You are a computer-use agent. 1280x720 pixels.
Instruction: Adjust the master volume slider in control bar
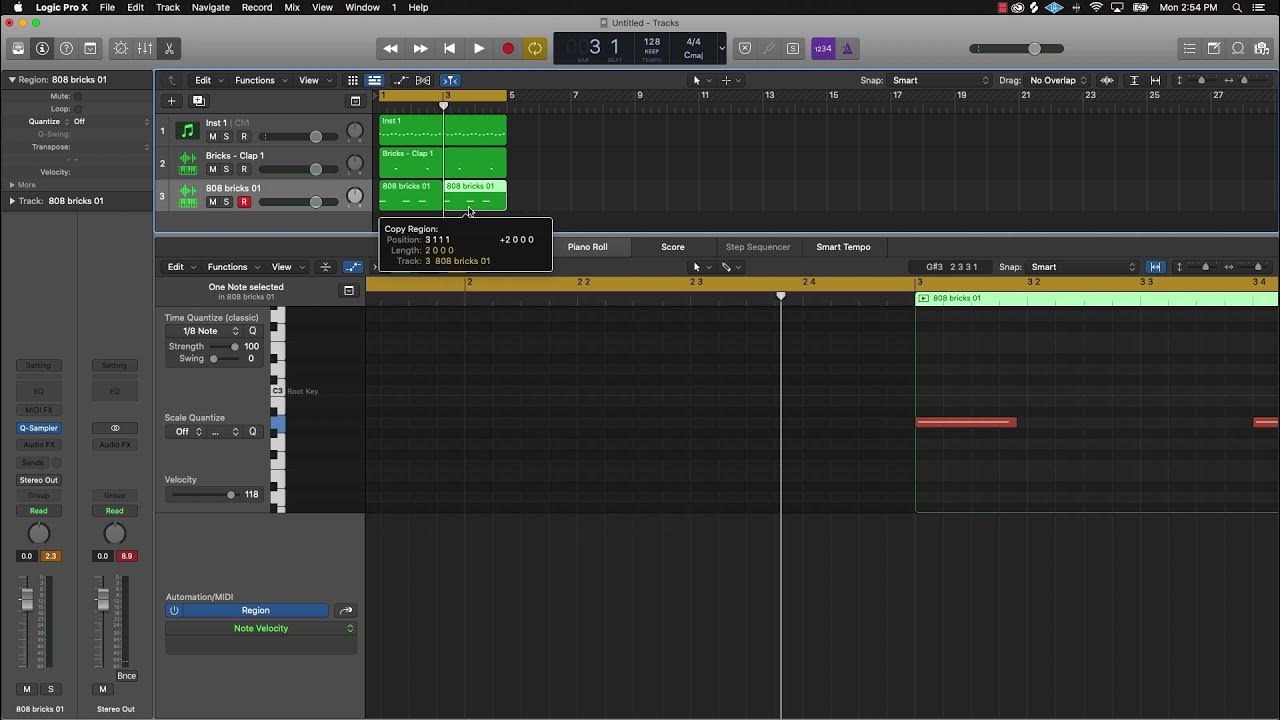pos(1034,48)
